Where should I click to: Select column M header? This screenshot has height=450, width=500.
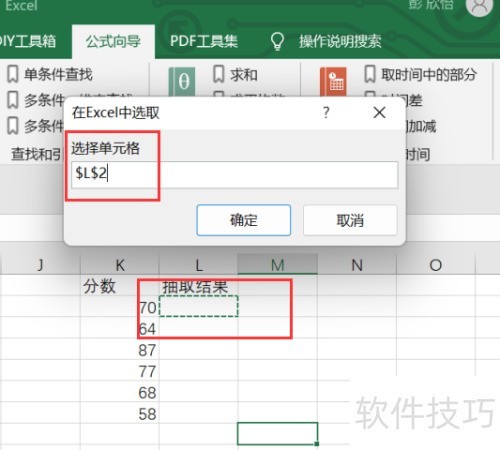(277, 265)
